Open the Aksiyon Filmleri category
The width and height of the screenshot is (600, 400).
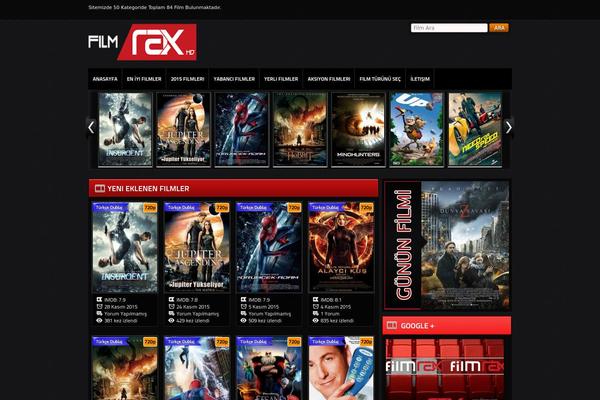pos(329,79)
